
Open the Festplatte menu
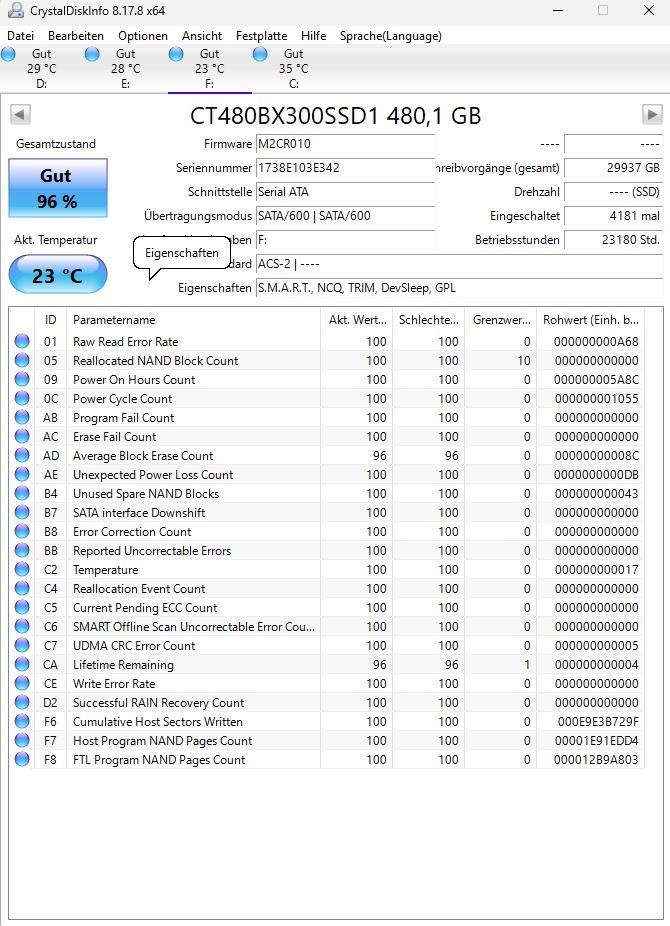pos(262,35)
